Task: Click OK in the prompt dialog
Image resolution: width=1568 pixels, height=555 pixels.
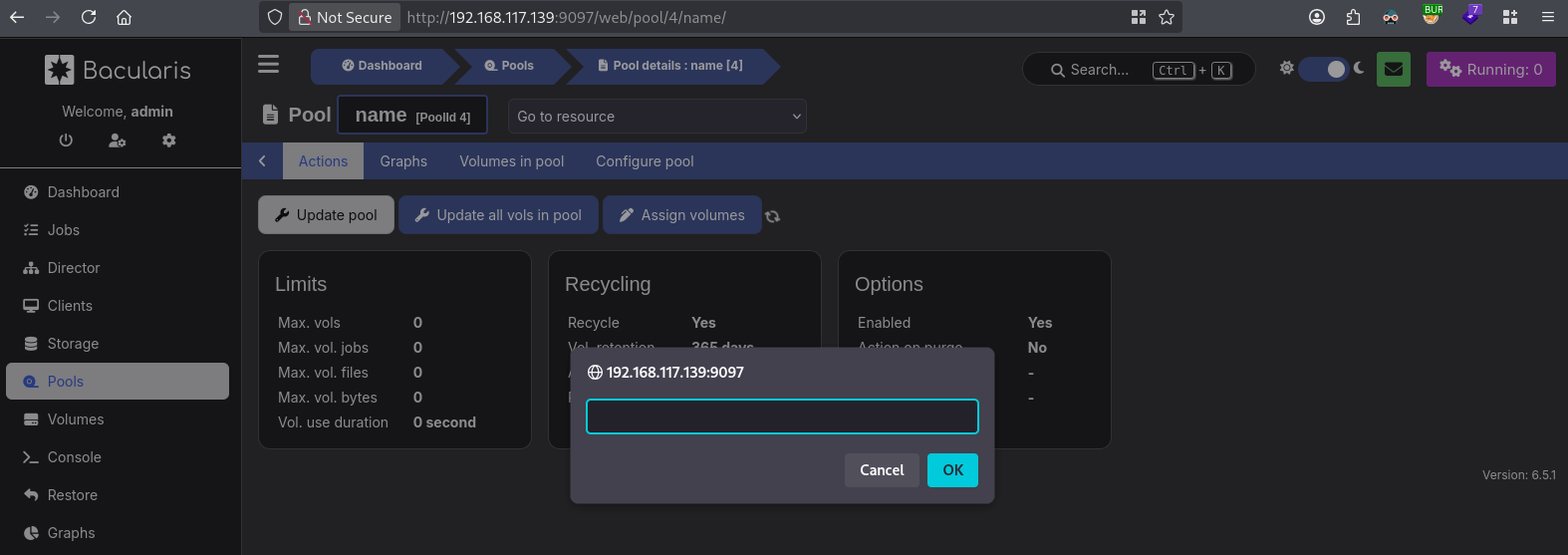Action: 952,470
